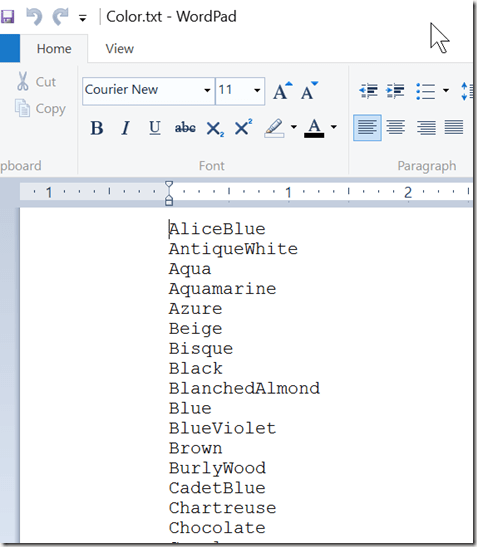Click the Courier New font name field
The height and width of the screenshot is (547, 477).
click(143, 90)
